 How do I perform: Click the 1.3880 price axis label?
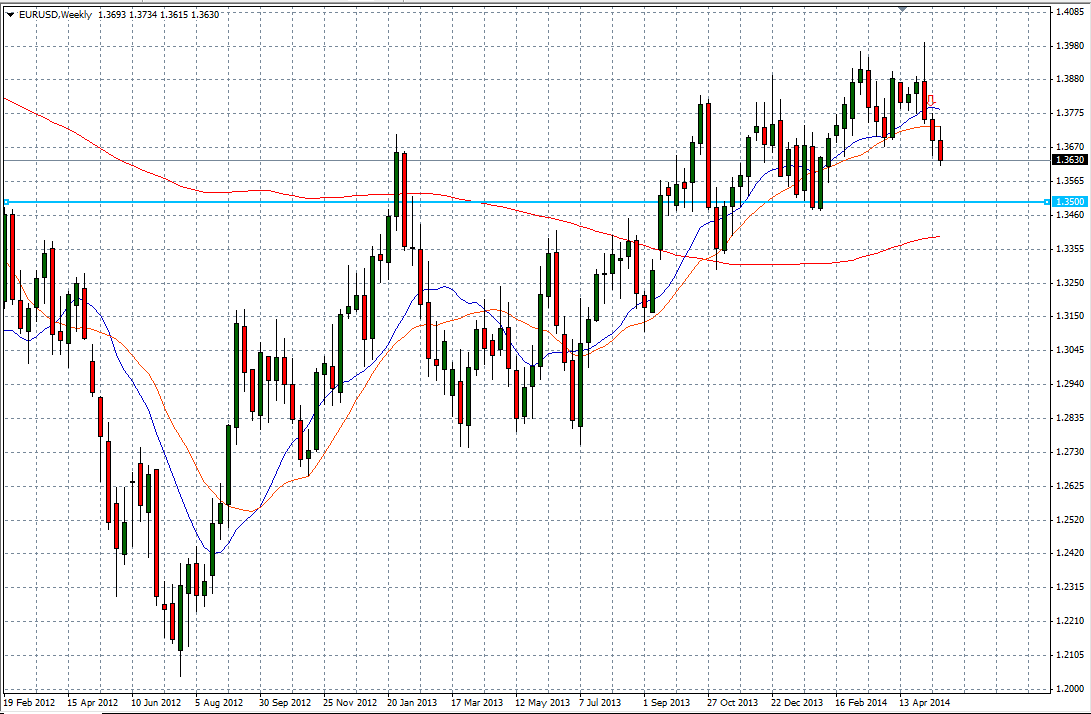coord(1070,79)
